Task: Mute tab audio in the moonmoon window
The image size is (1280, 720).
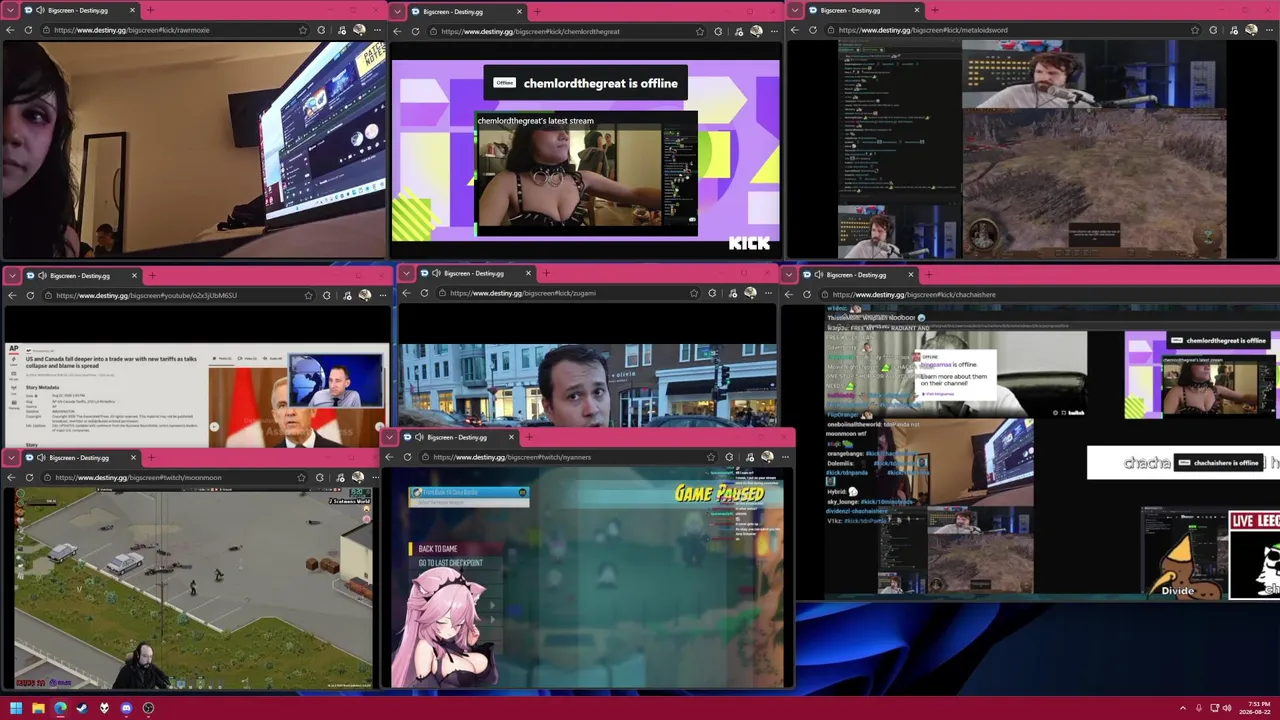Action: pos(41,457)
